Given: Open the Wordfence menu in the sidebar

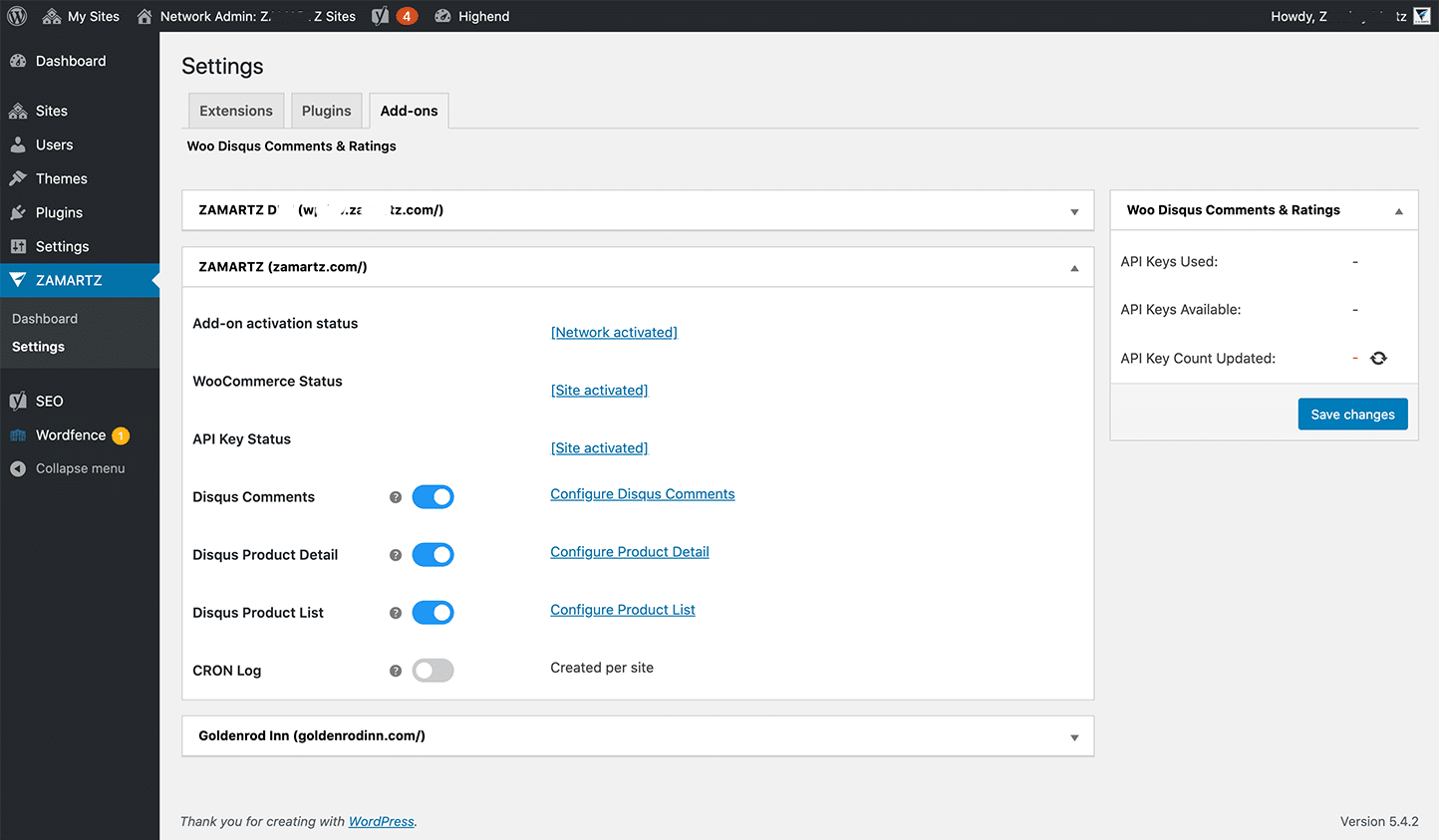Looking at the screenshot, I should coord(70,434).
